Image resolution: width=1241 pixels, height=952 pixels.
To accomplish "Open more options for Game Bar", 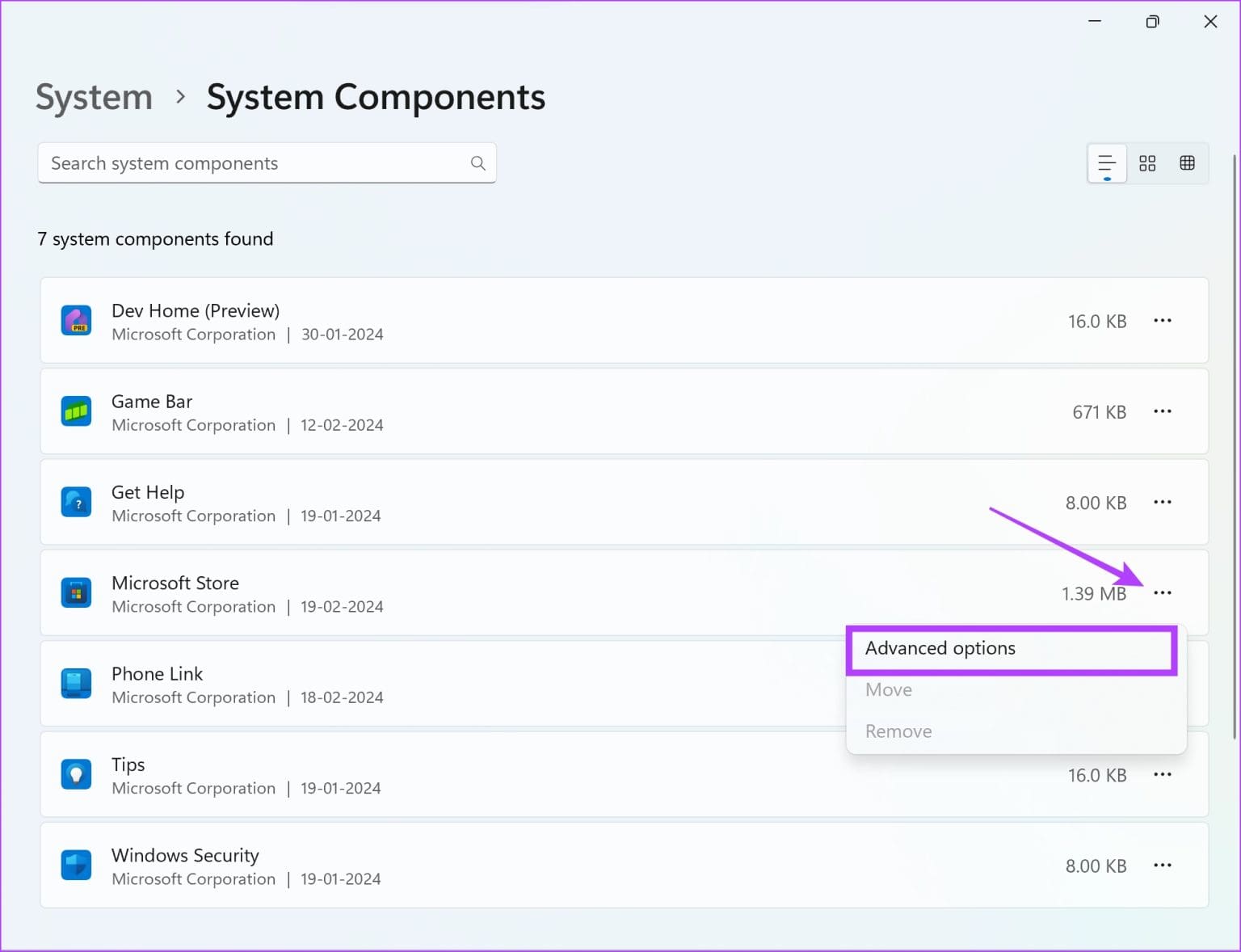I will 1163,411.
